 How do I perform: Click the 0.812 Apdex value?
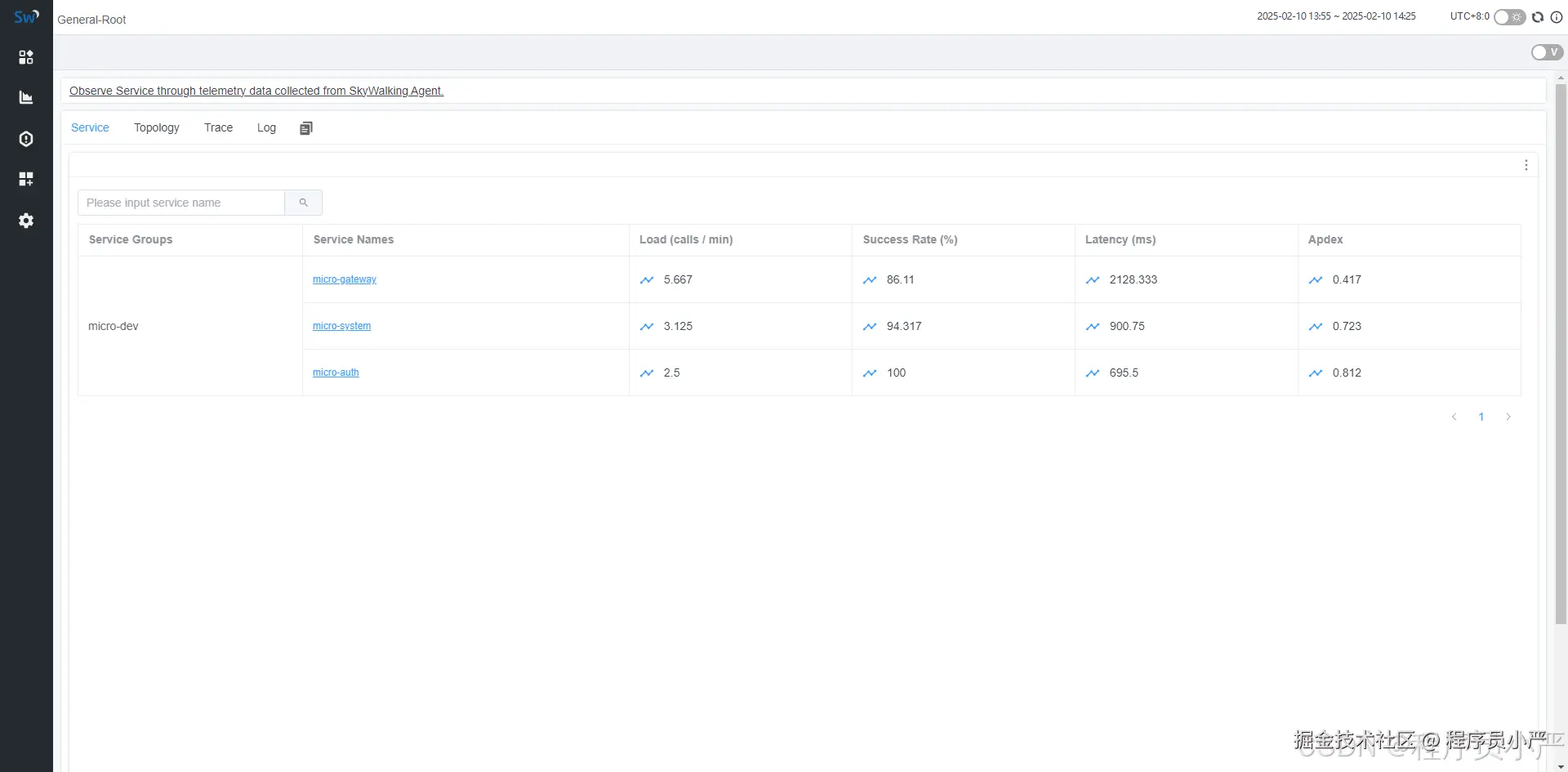coord(1347,373)
